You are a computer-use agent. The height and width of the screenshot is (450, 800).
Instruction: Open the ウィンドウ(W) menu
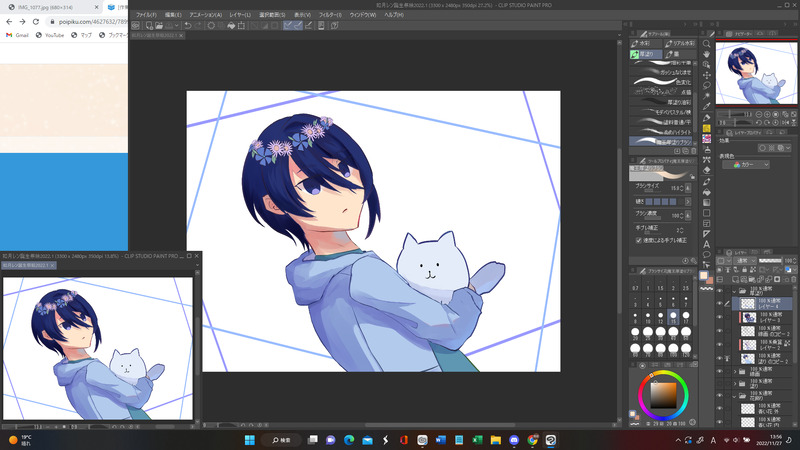(363, 15)
